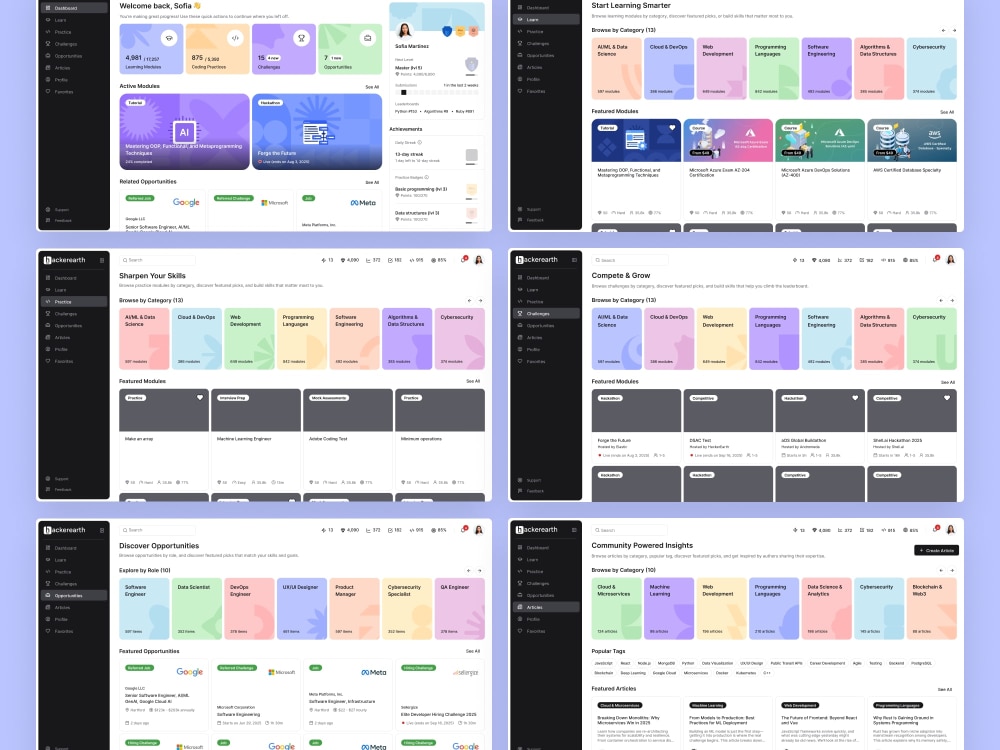Click the blue shield badge on Sofia's profile card
1000x750 pixels.
coord(447,31)
